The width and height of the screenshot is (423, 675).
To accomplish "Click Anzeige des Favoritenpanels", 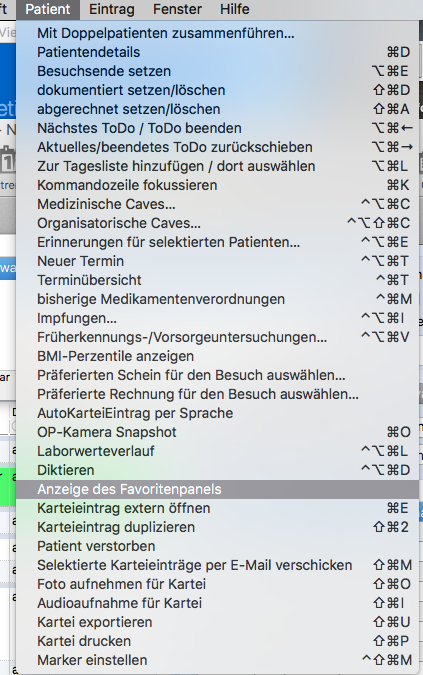I will pos(217,489).
